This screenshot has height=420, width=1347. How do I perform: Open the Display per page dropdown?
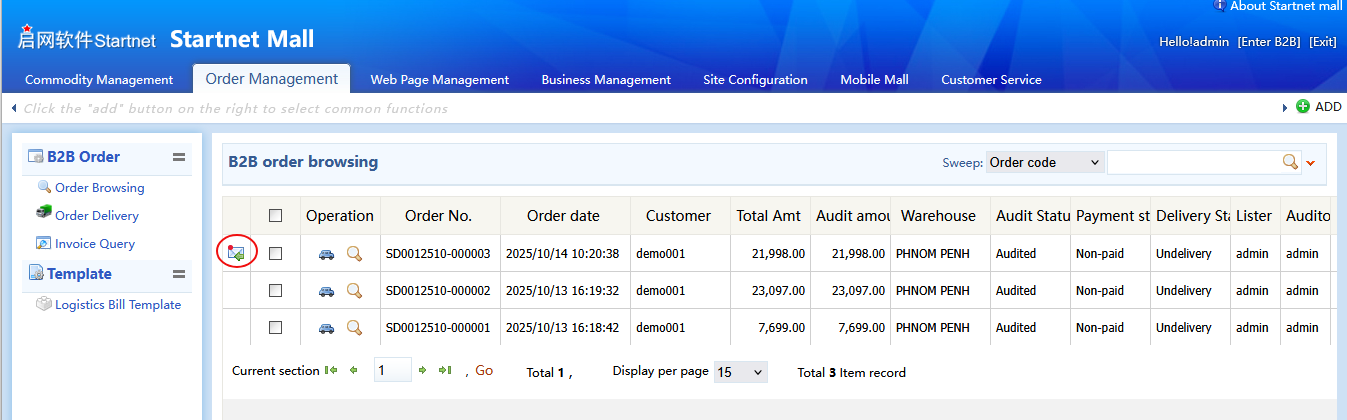point(740,372)
